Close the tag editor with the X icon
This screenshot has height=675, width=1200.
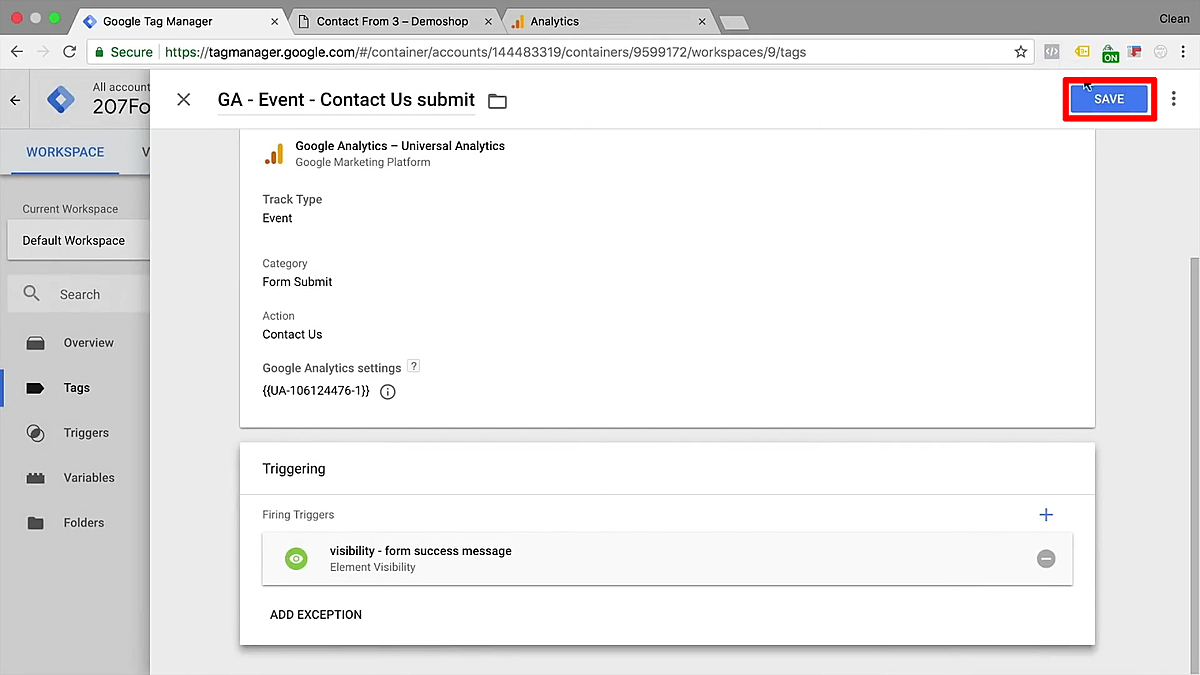(183, 99)
